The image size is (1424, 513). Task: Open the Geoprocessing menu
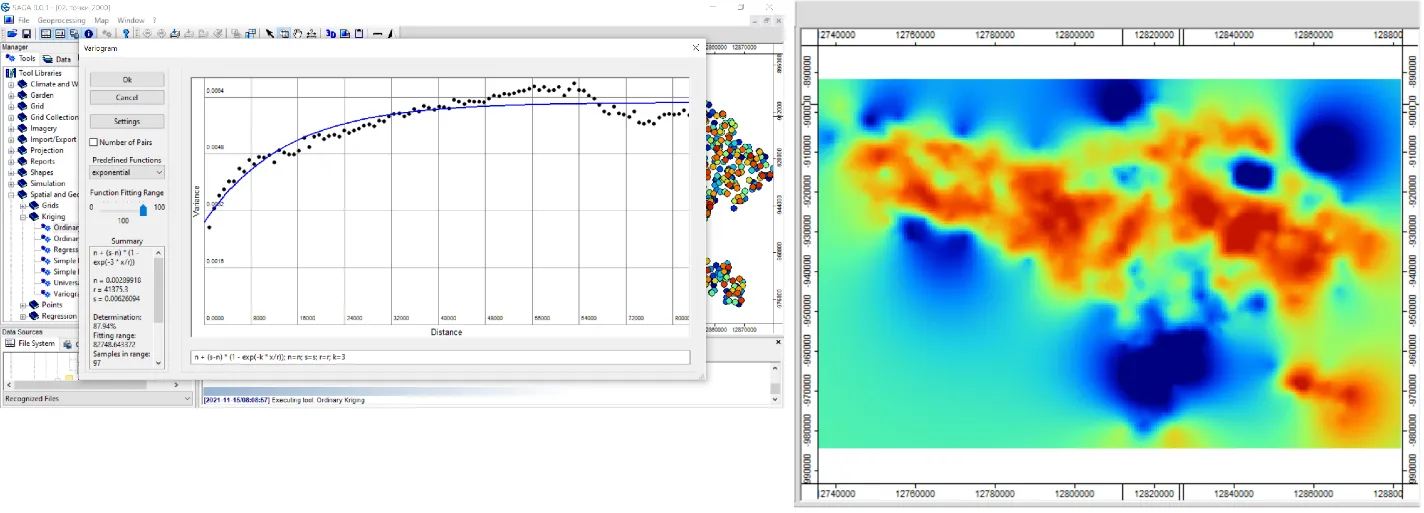pyautogui.click(x=61, y=20)
